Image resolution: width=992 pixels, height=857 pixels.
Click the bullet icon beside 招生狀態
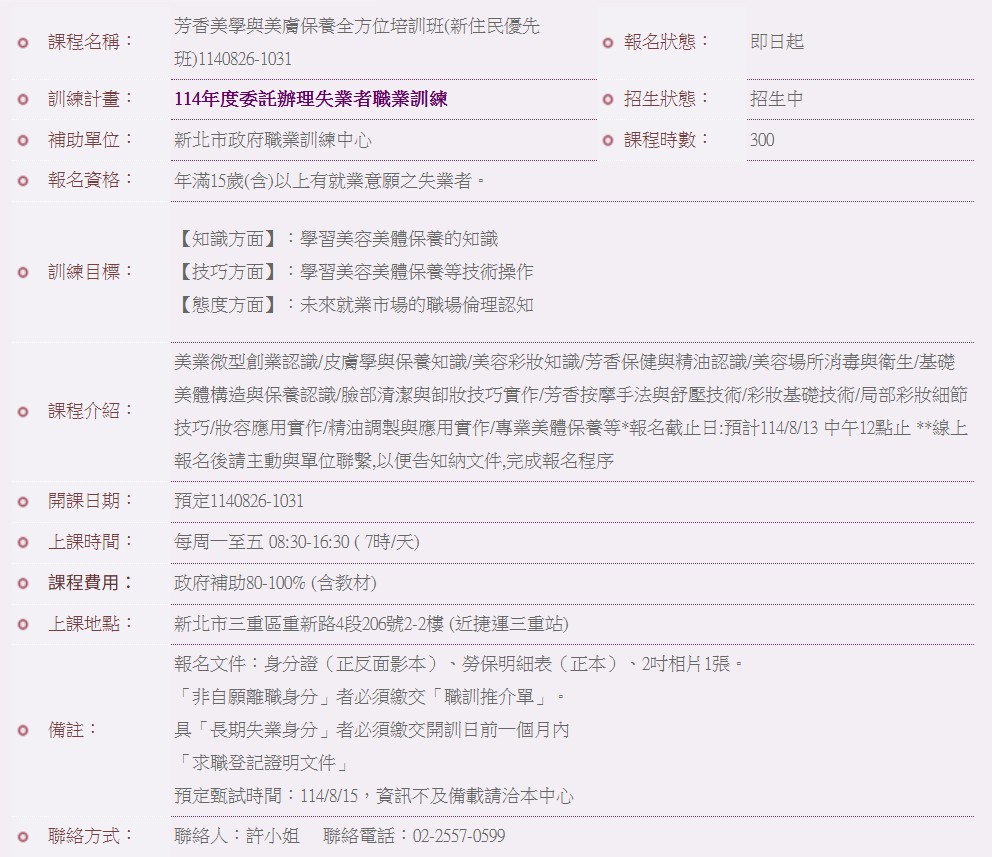coord(607,99)
